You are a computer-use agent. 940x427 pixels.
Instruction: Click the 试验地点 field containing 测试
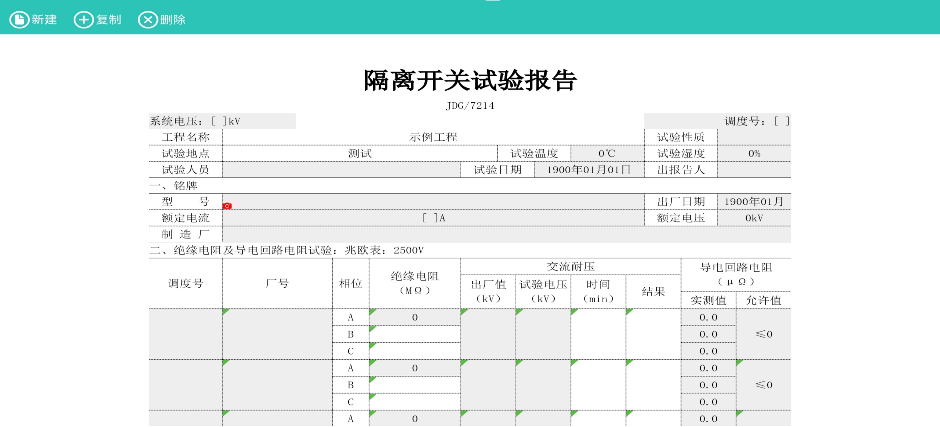pos(360,153)
